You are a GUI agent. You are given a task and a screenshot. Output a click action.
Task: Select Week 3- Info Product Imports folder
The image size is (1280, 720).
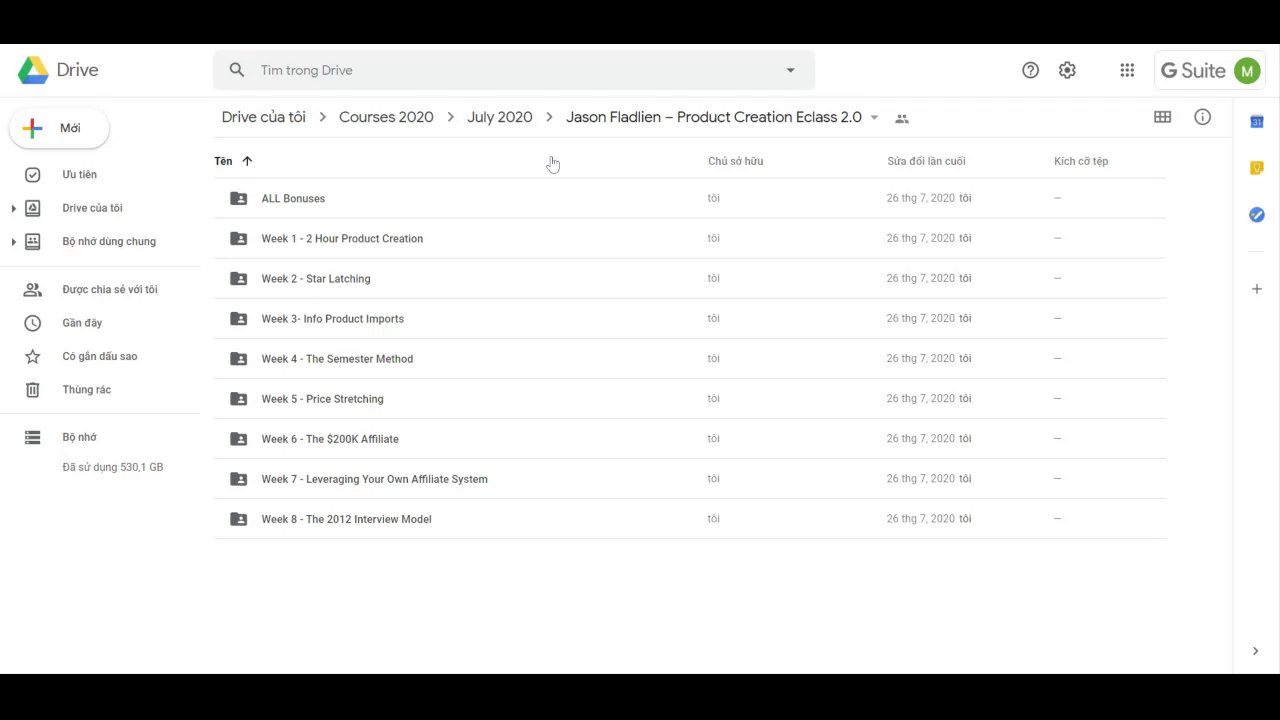click(x=332, y=318)
